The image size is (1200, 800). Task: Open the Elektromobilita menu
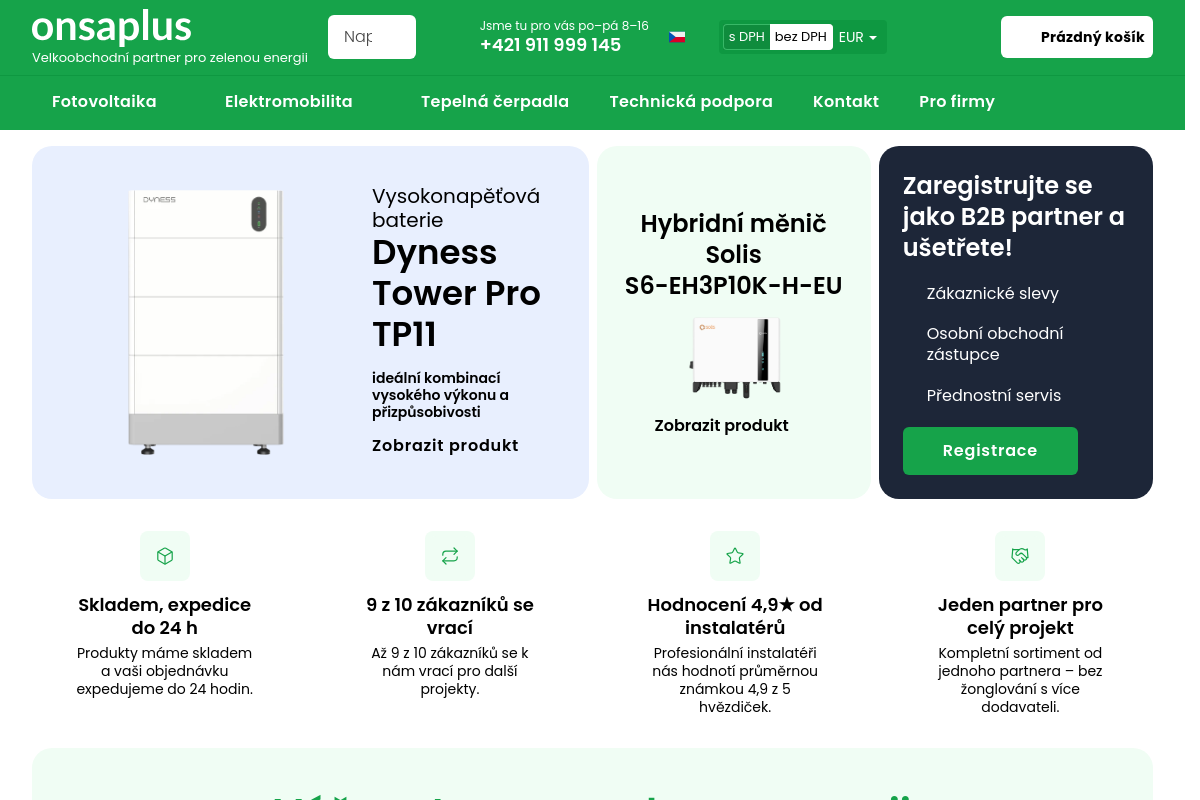289,101
